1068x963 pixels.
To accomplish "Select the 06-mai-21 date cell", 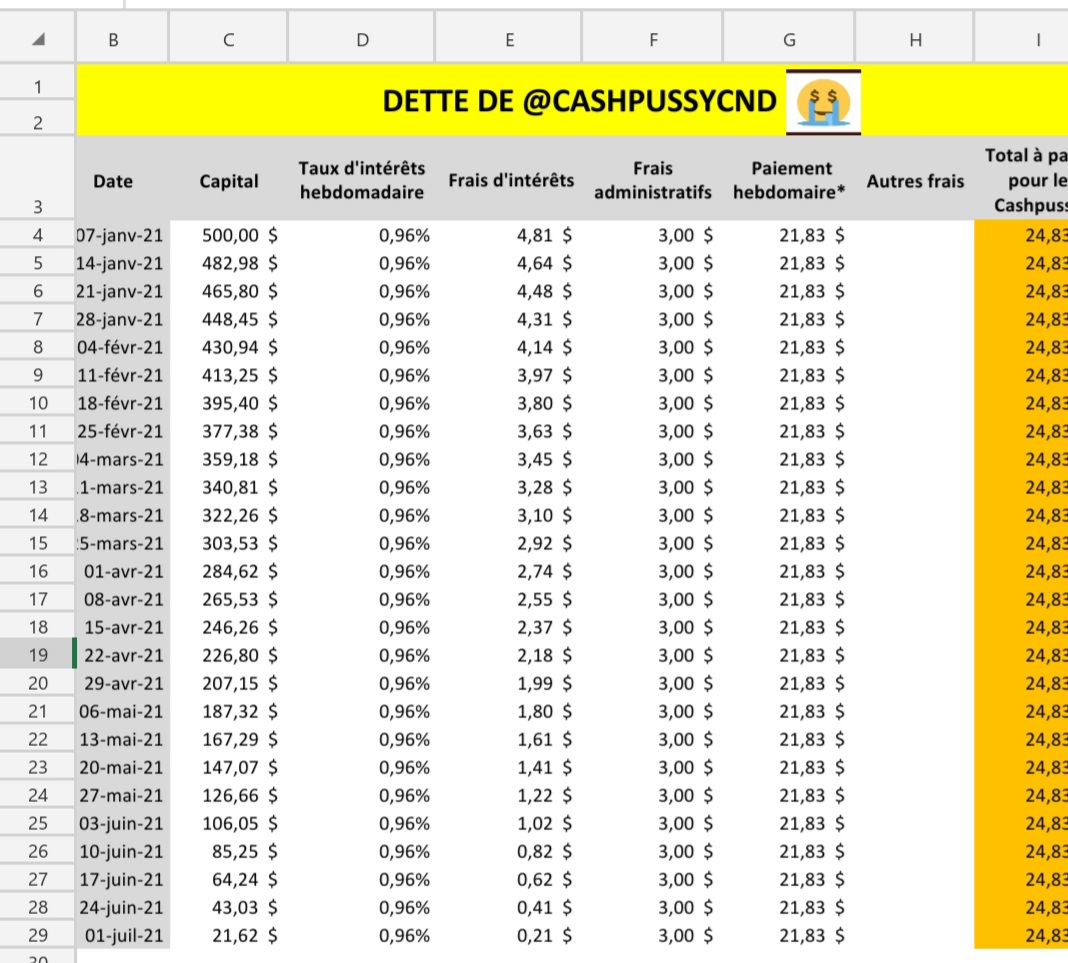I will (x=123, y=711).
